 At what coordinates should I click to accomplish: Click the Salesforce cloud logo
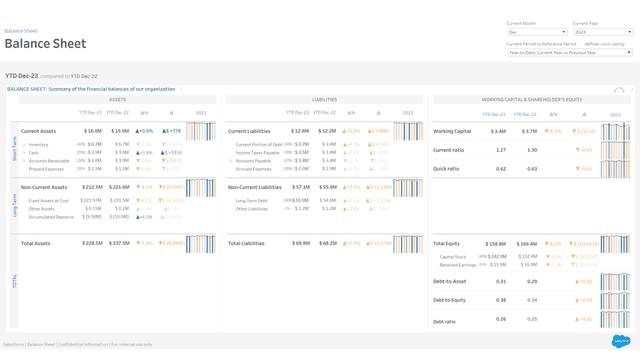coord(621,341)
